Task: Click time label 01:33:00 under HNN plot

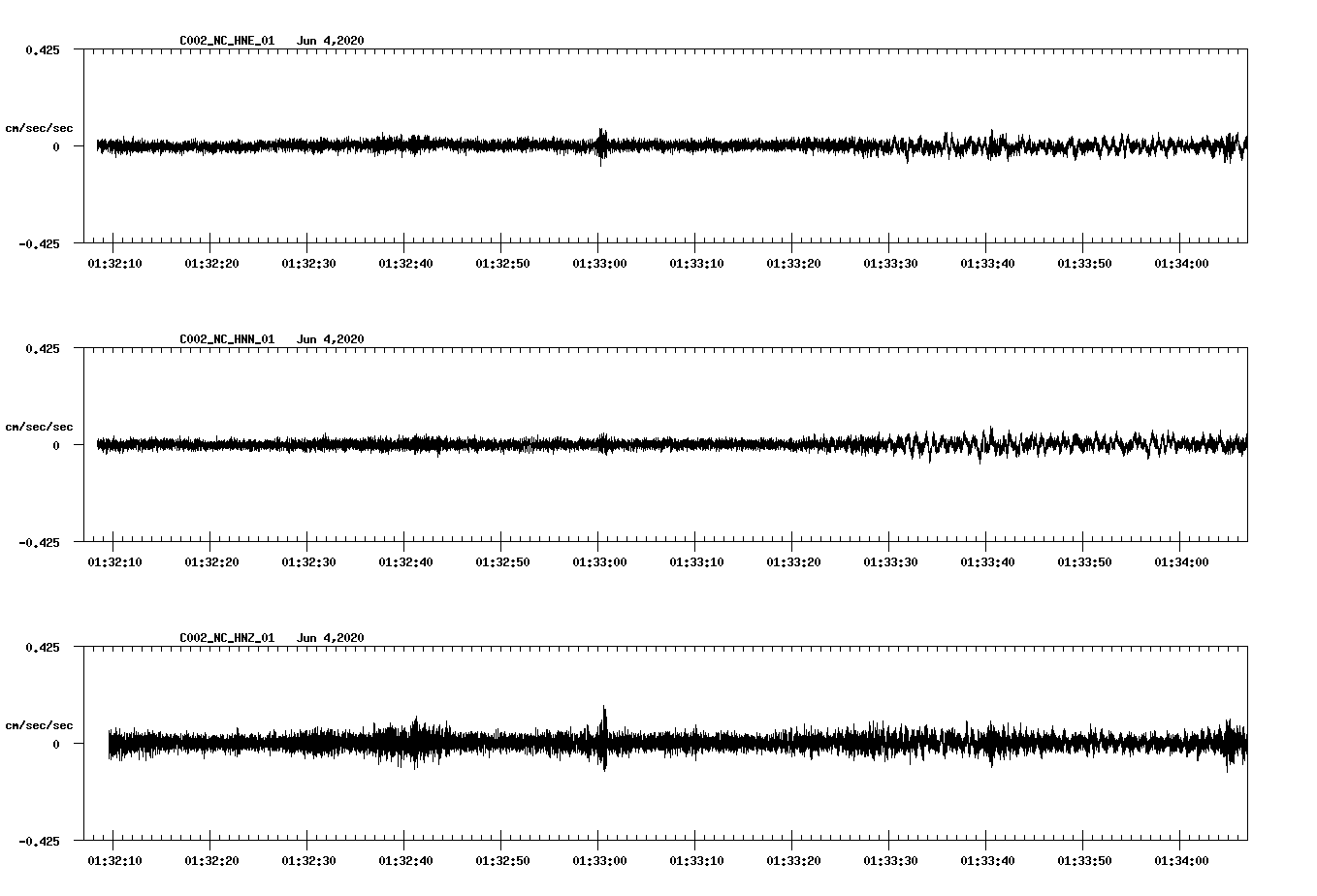Action: coord(599,562)
